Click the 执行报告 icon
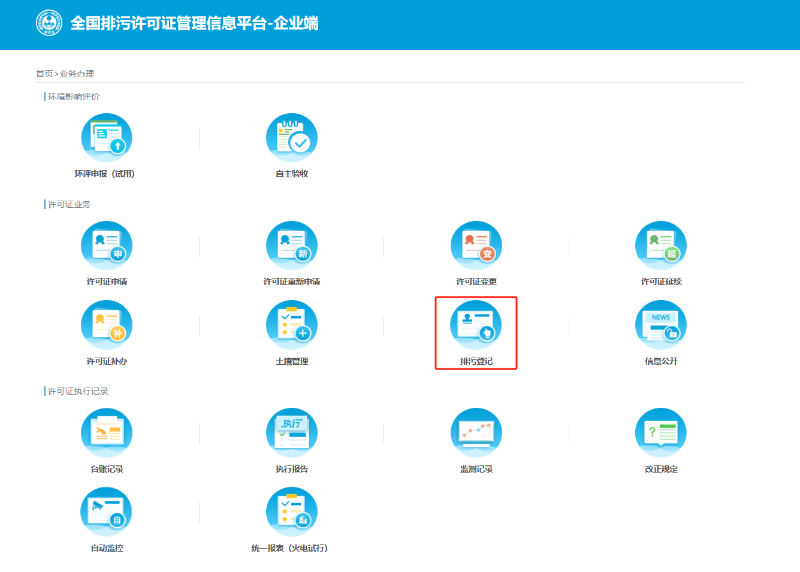 (x=291, y=434)
